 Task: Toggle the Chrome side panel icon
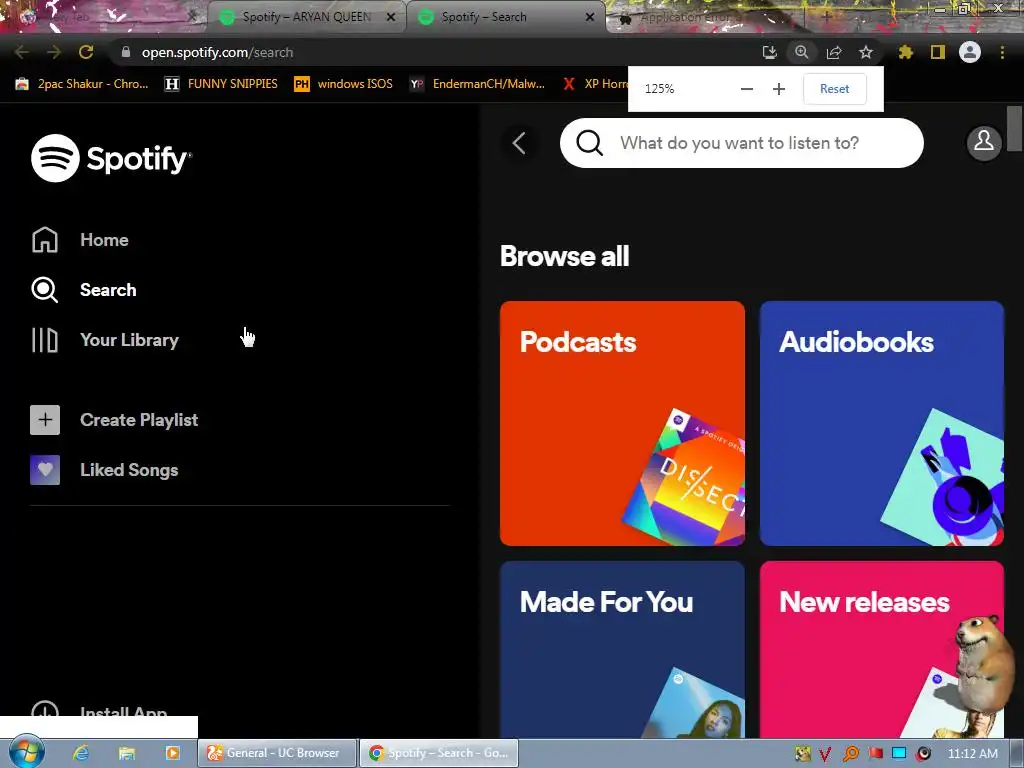(x=938, y=52)
